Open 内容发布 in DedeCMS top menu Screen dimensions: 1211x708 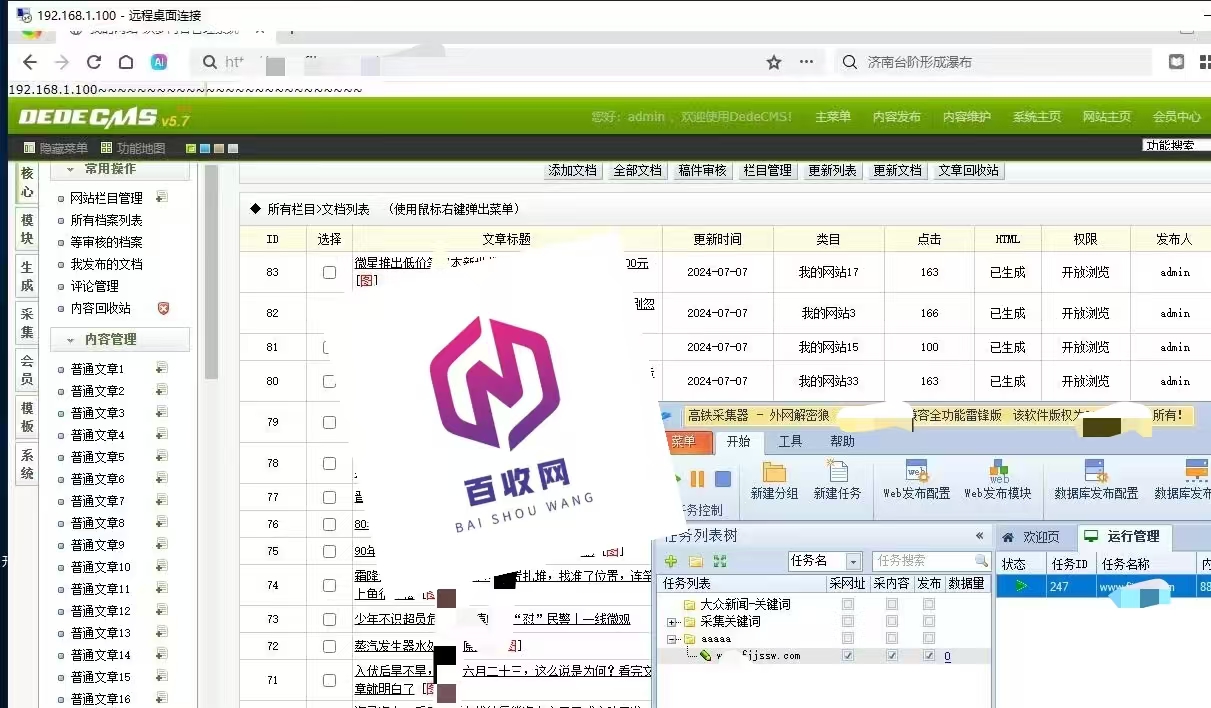pyautogui.click(x=896, y=117)
